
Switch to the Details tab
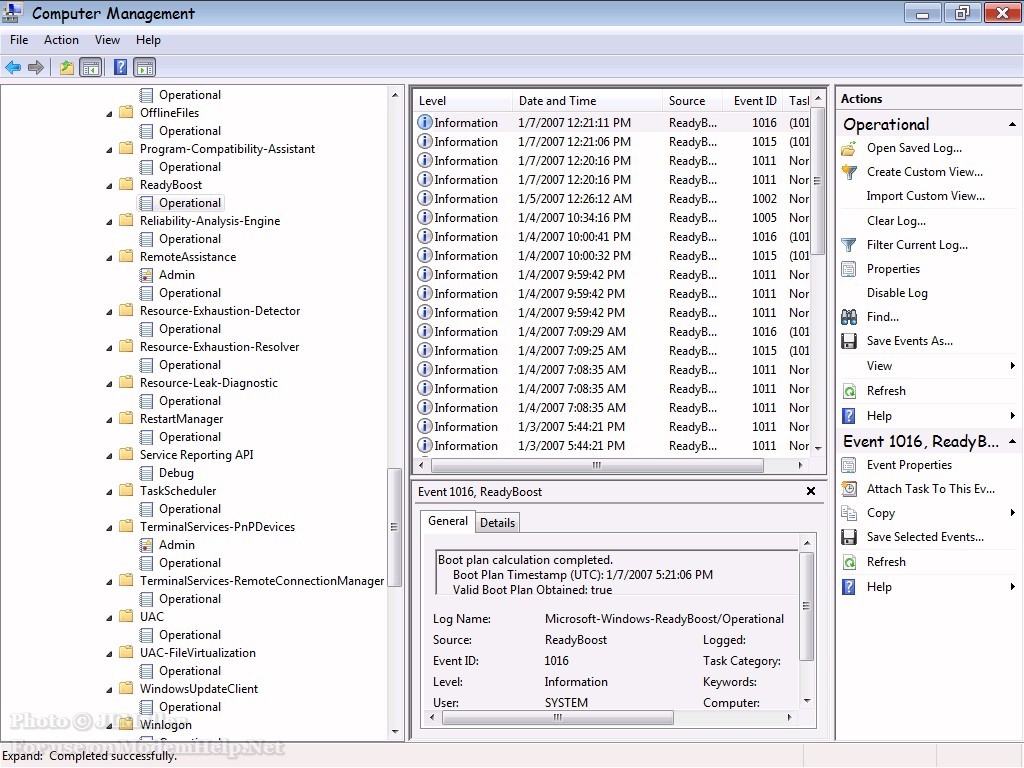pos(498,522)
